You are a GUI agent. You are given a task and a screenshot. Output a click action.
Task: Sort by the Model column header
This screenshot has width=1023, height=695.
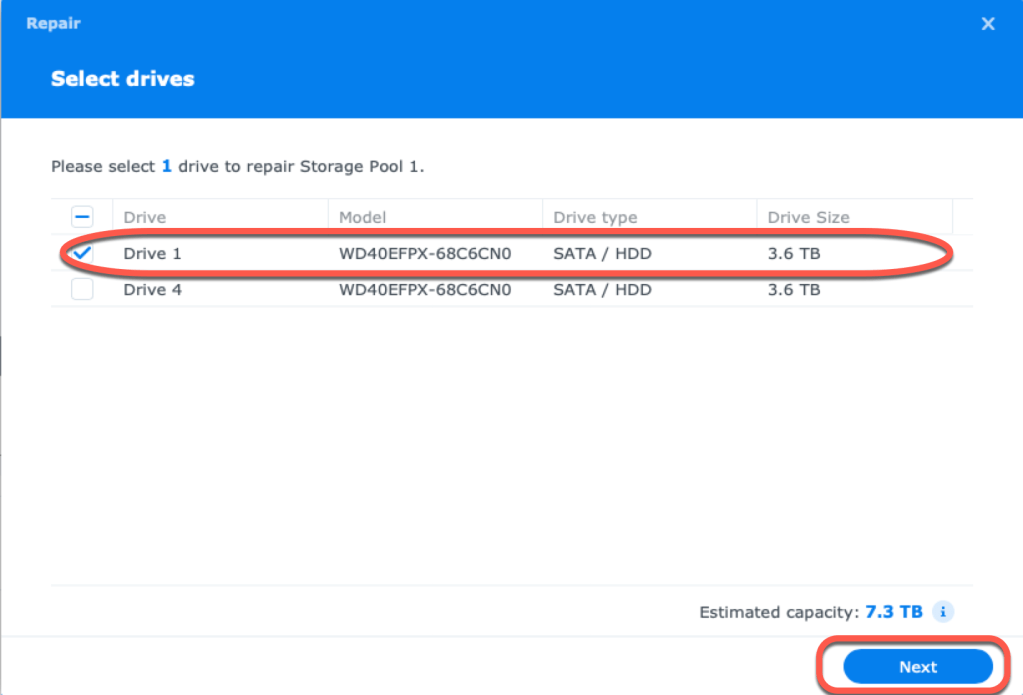[362, 217]
